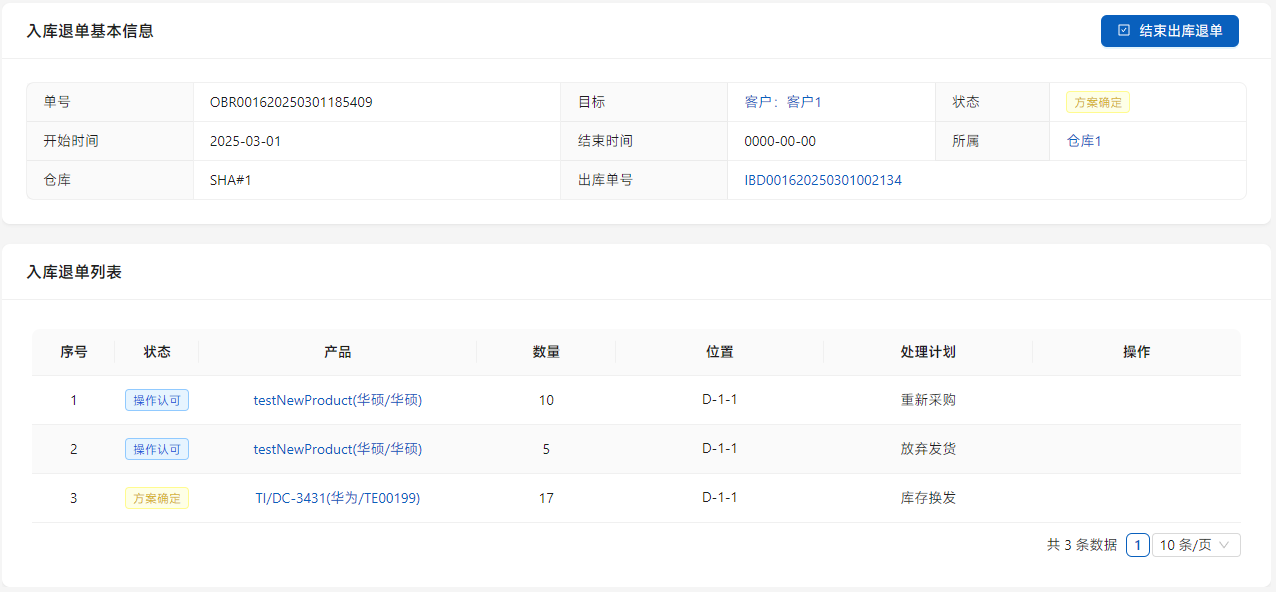The width and height of the screenshot is (1276, 592).
Task: Click the 方案确定 tag in basic info
Action: point(1097,102)
